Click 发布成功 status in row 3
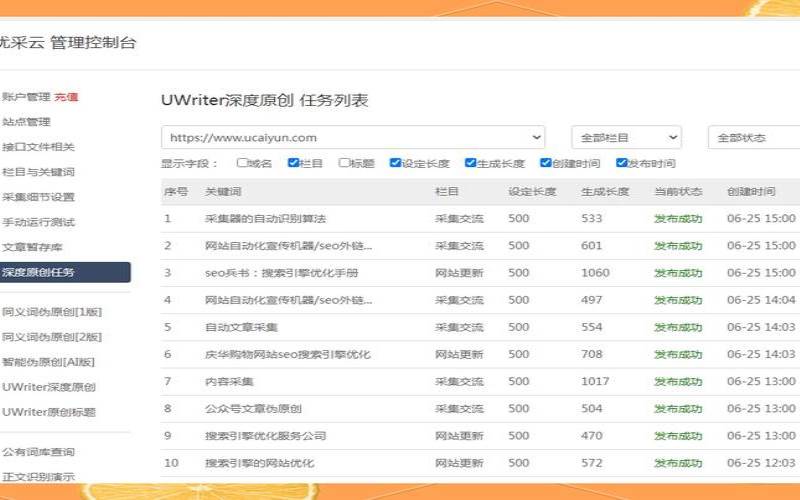 pyautogui.click(x=678, y=273)
